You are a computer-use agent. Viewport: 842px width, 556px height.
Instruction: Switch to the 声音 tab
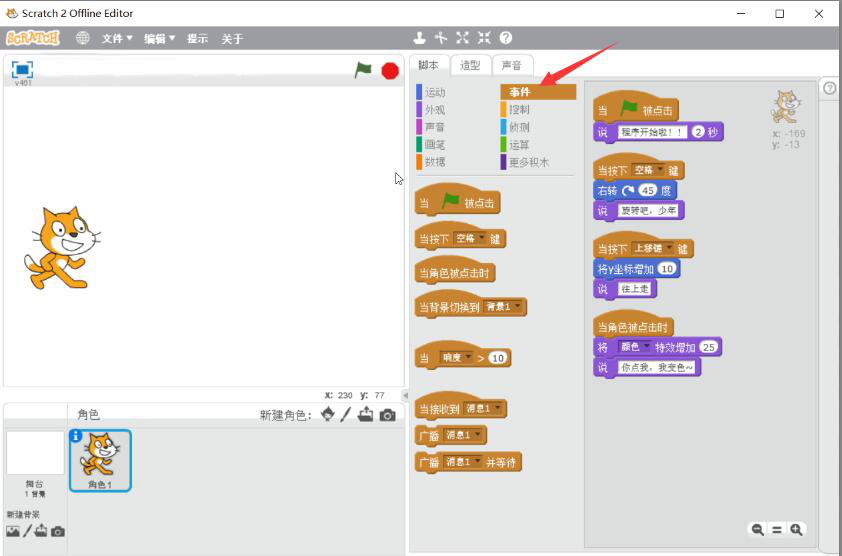point(511,66)
